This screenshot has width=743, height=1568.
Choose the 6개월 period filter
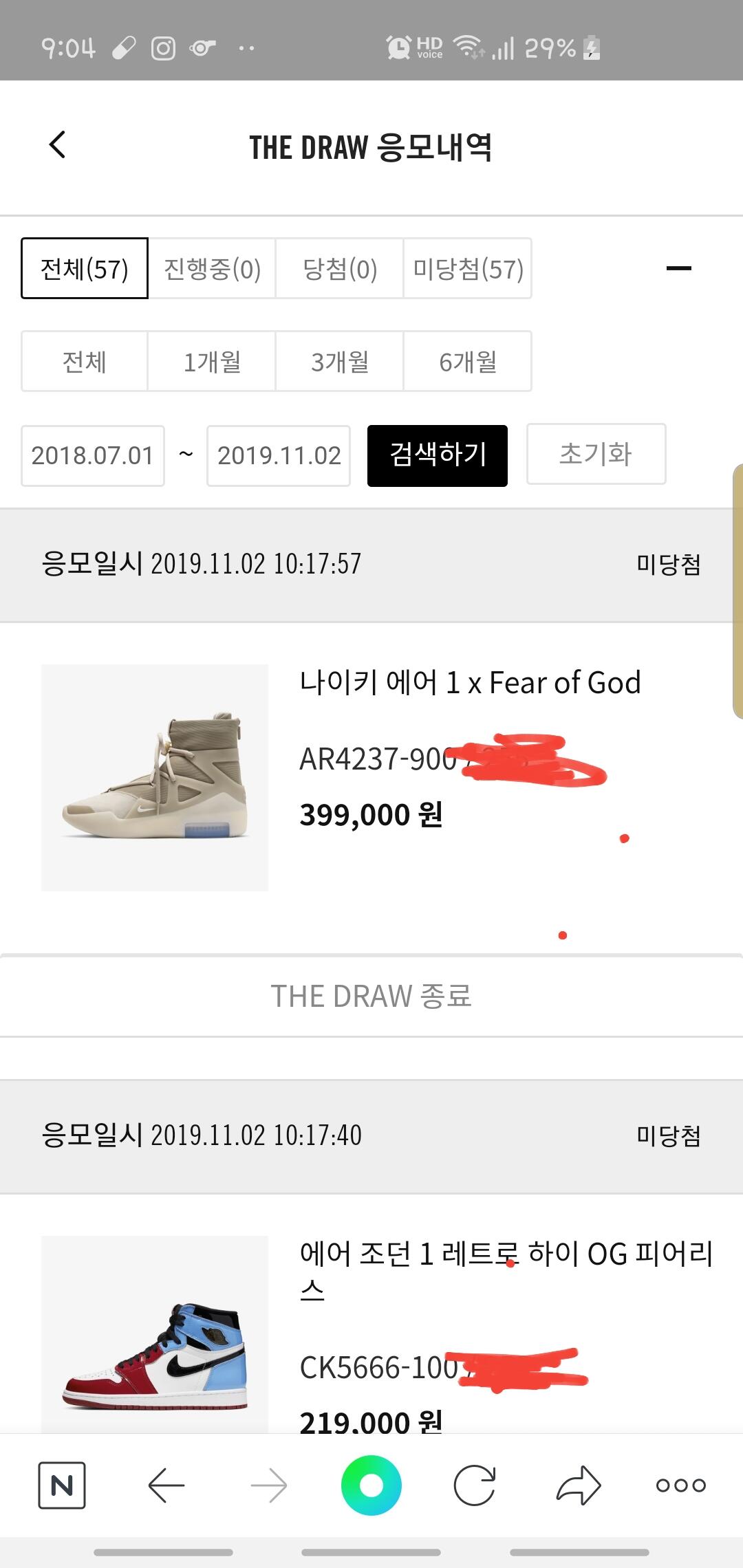coord(468,361)
